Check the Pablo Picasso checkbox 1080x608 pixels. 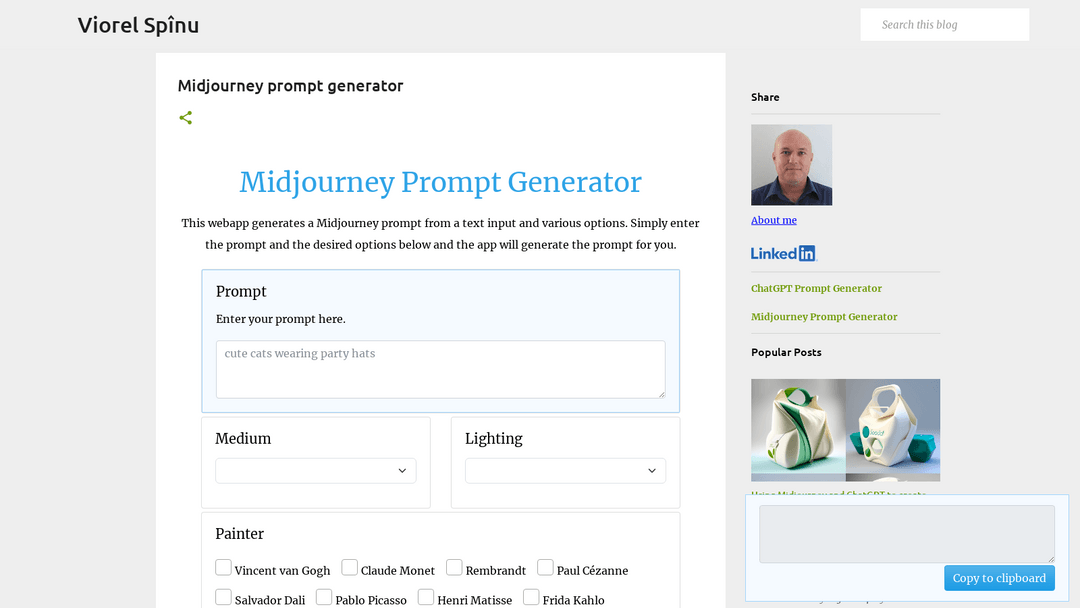[x=324, y=597]
